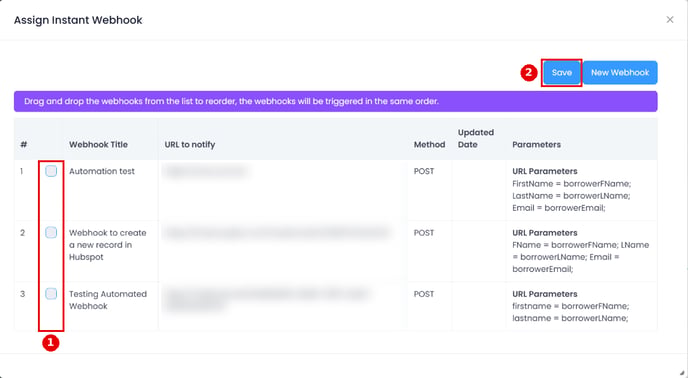
Task: Click the URL to notify column header
Action: 190,144
